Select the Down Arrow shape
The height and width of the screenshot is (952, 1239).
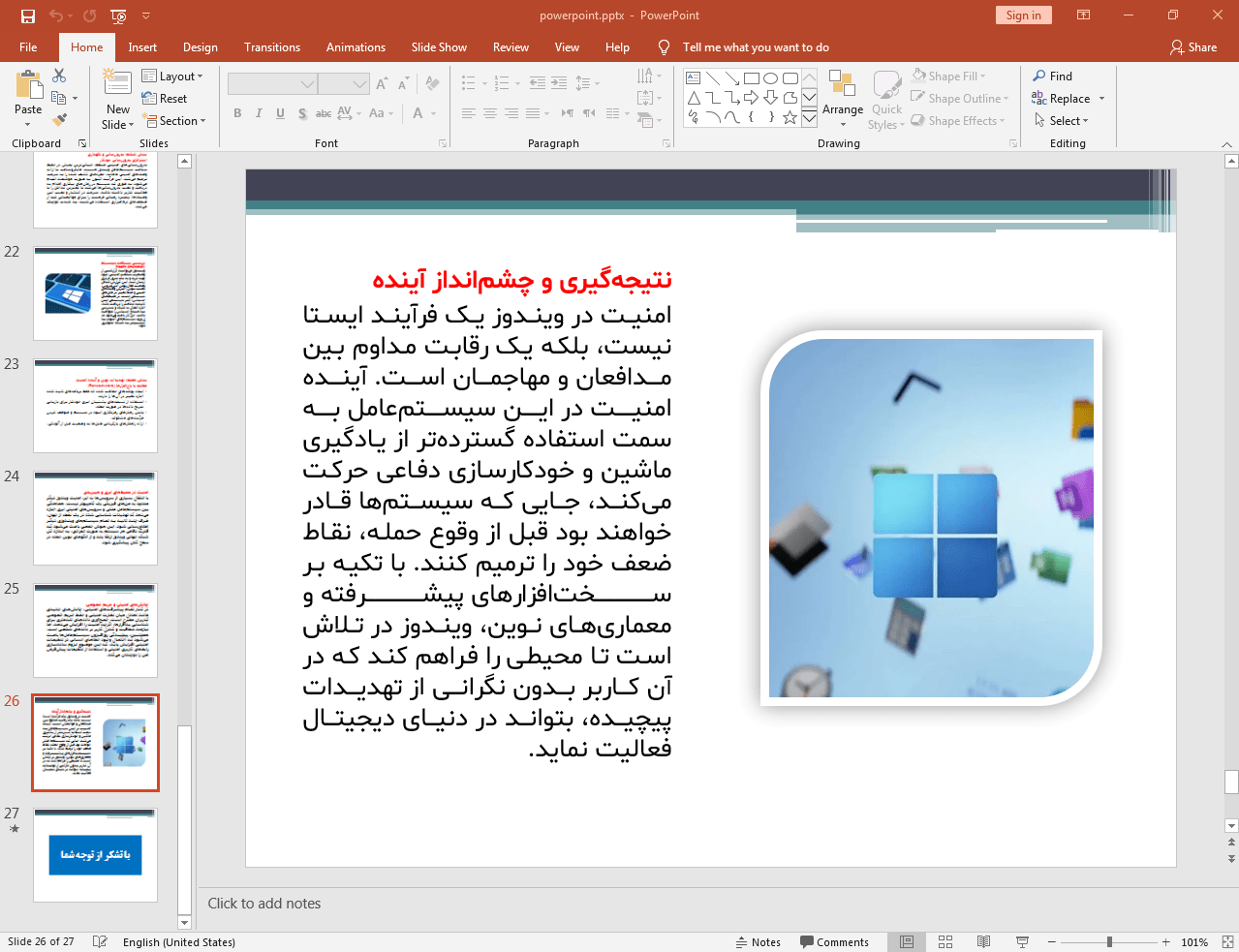point(770,98)
